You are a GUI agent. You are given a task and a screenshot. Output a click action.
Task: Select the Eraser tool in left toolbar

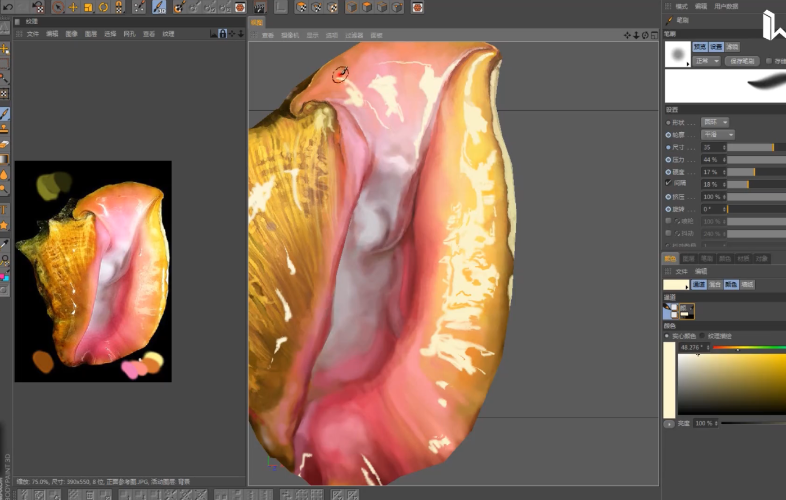click(5, 144)
